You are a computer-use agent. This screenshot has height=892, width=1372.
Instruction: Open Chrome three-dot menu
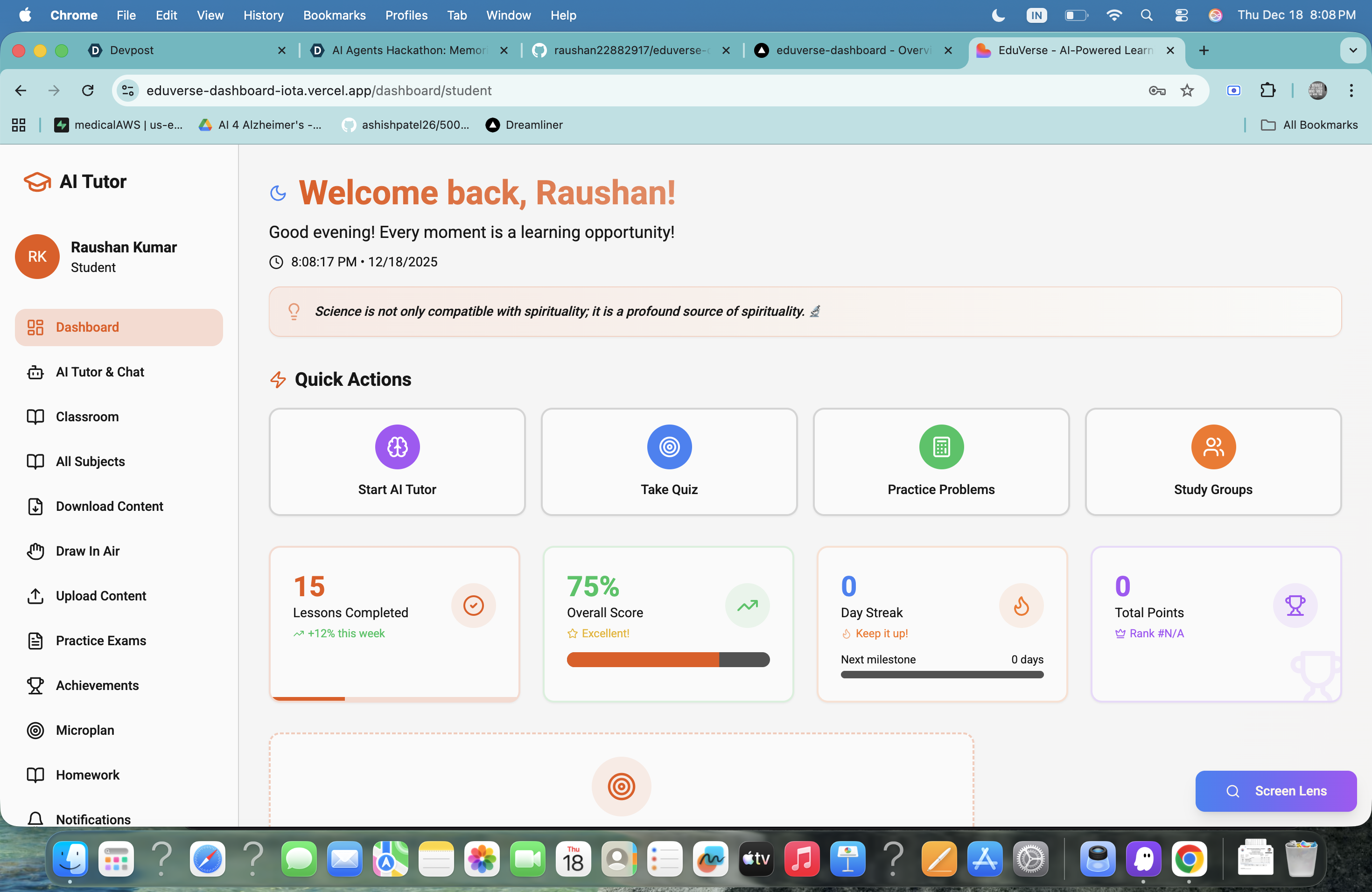pyautogui.click(x=1351, y=91)
